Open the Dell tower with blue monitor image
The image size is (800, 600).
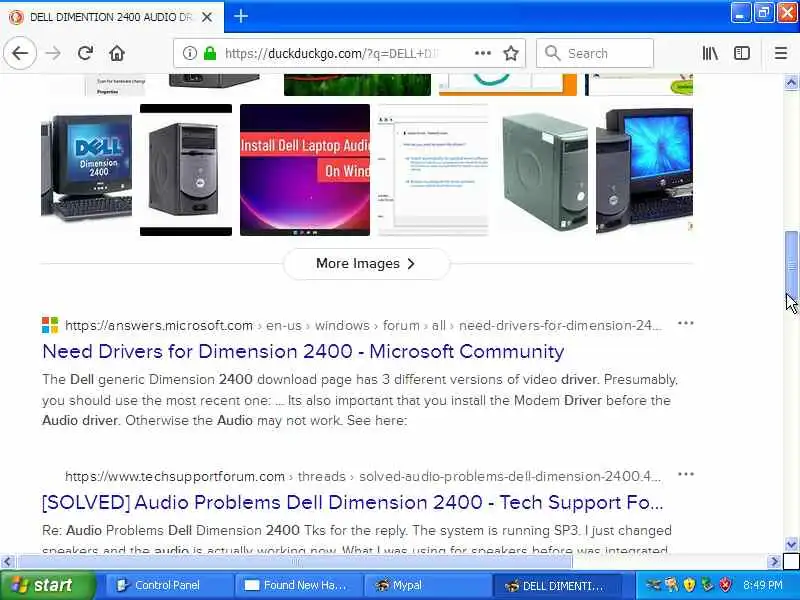tap(644, 170)
